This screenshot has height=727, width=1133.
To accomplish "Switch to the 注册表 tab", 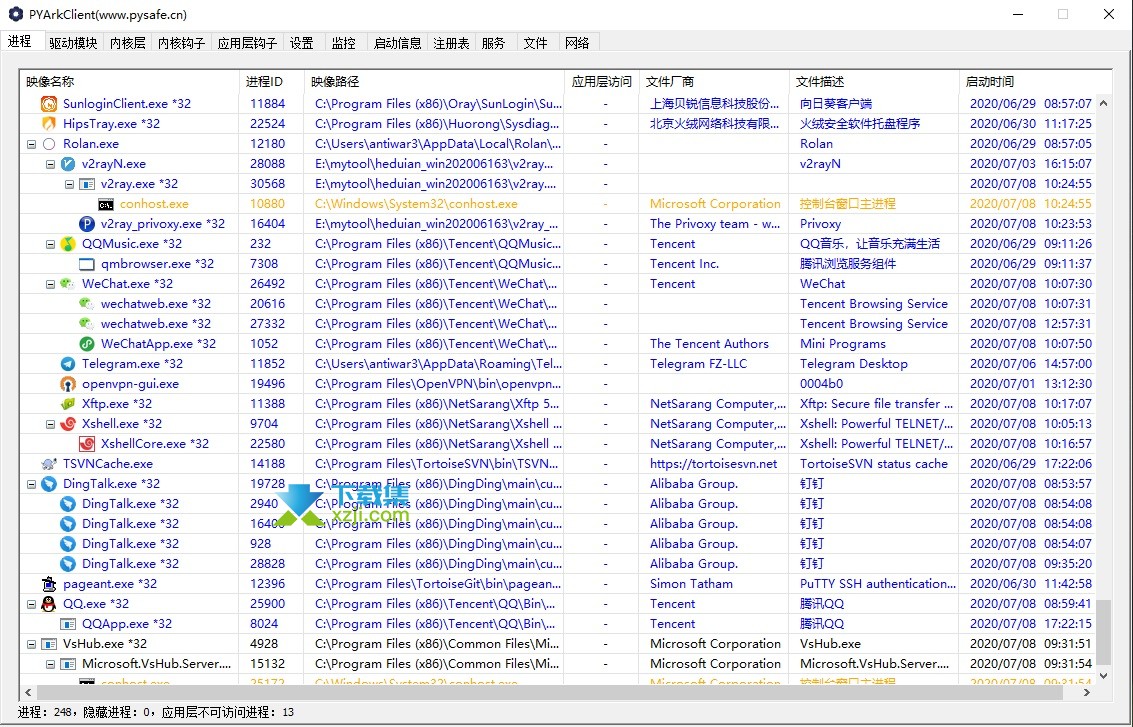I will pyautogui.click(x=452, y=43).
